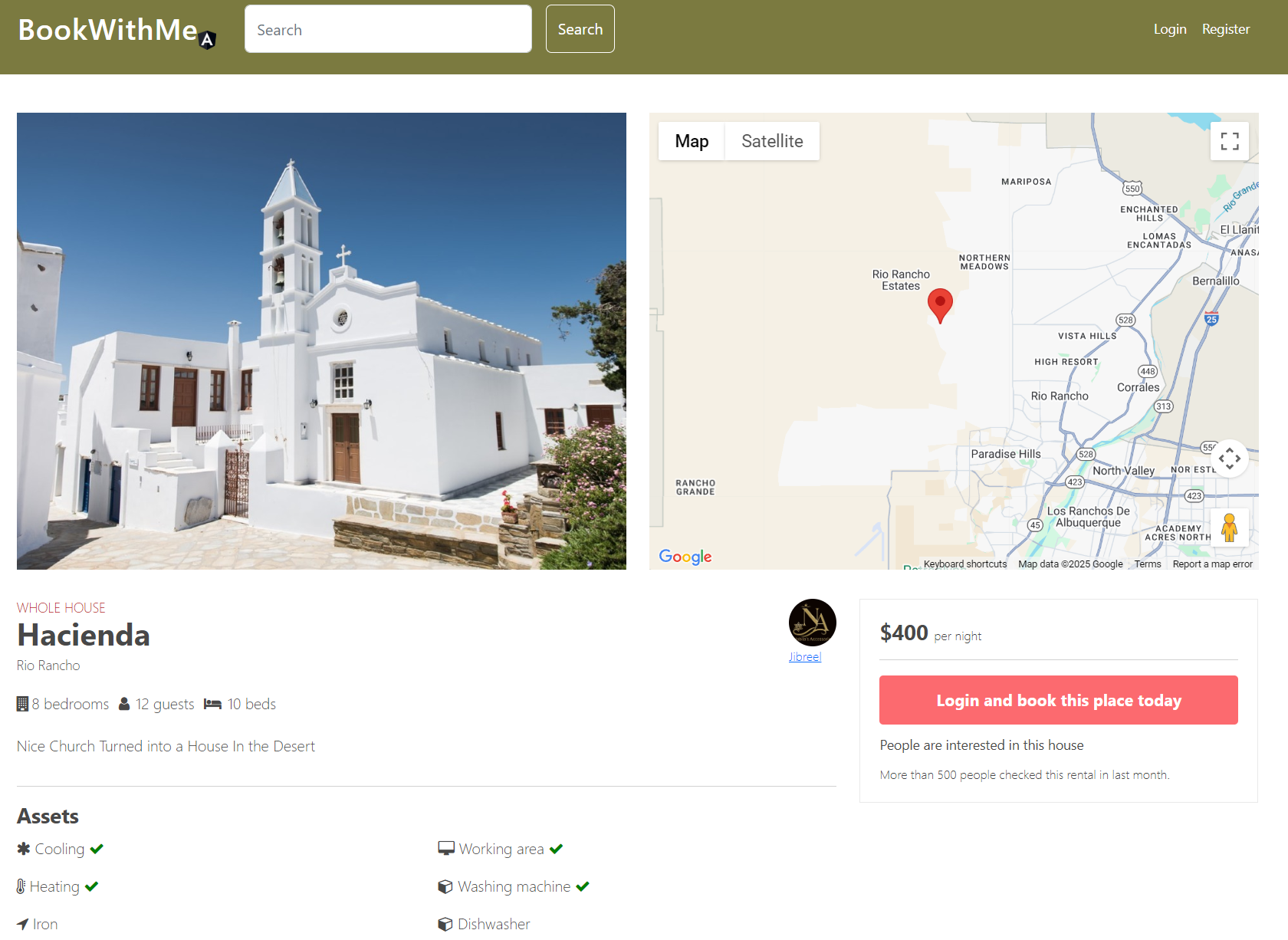Select the Map tab
This screenshot has width=1288, height=940.
(x=691, y=141)
